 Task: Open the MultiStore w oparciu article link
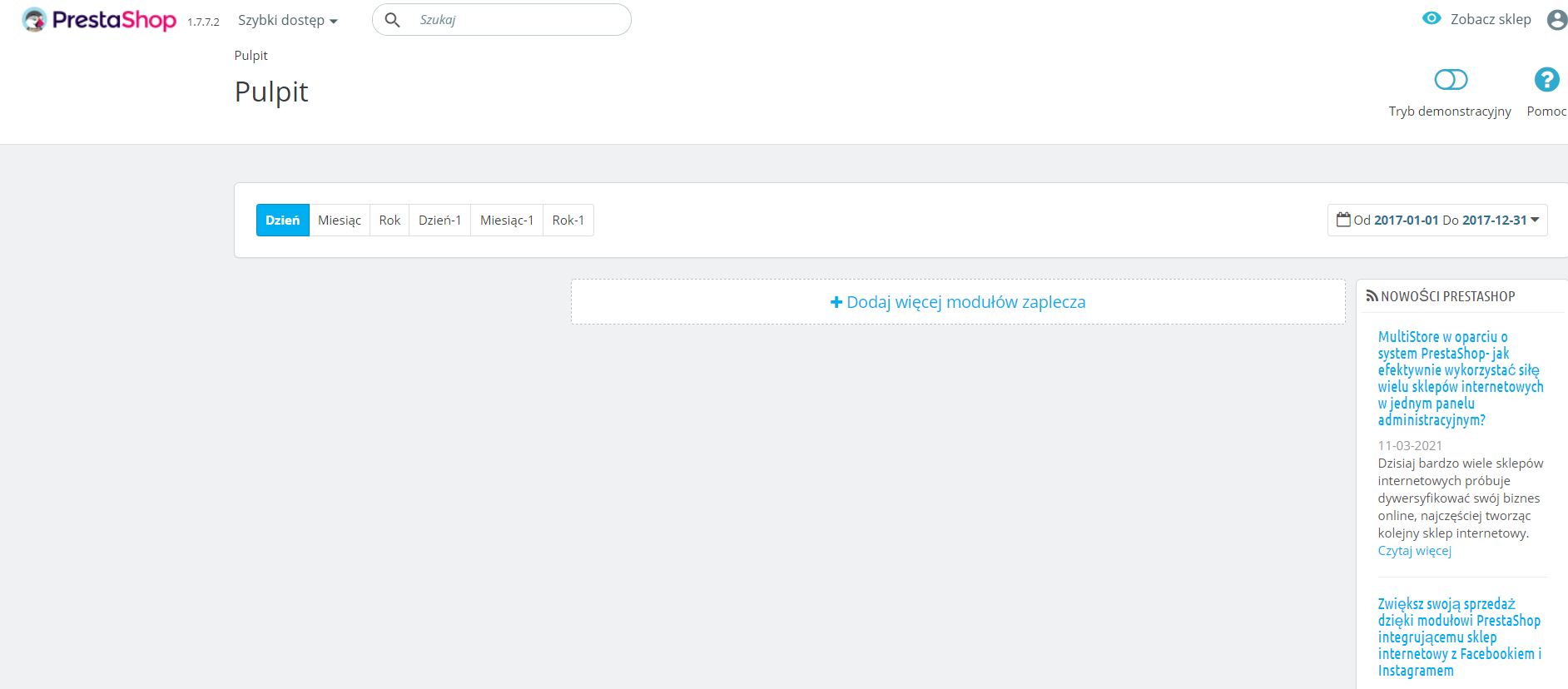1461,379
